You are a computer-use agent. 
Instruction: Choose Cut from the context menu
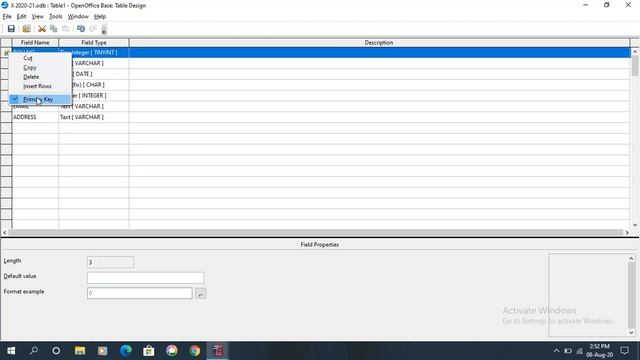pos(40,58)
